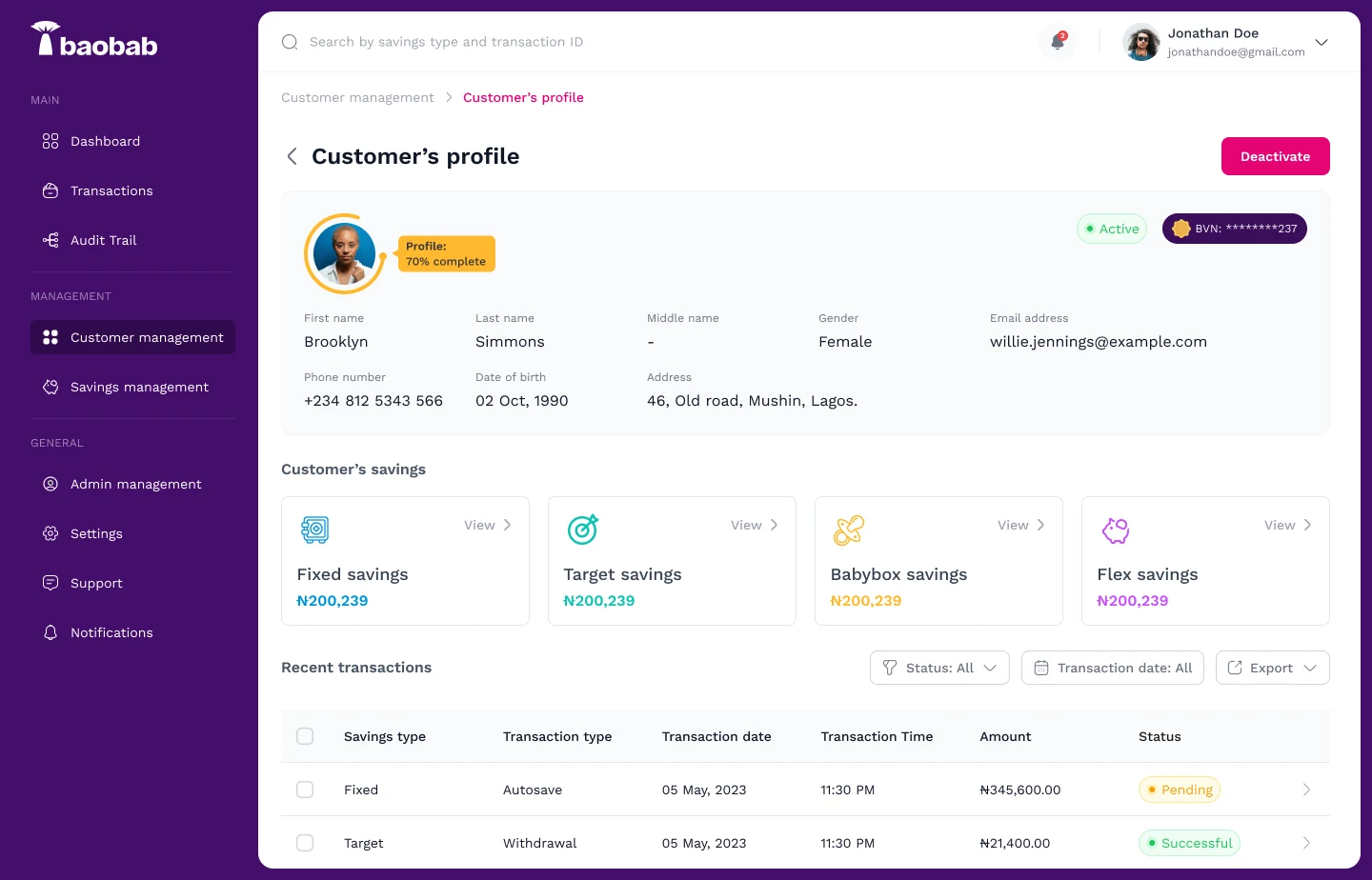The width and height of the screenshot is (1372, 880).
Task: Click the Profile 70% complete badge
Action: pos(446,253)
